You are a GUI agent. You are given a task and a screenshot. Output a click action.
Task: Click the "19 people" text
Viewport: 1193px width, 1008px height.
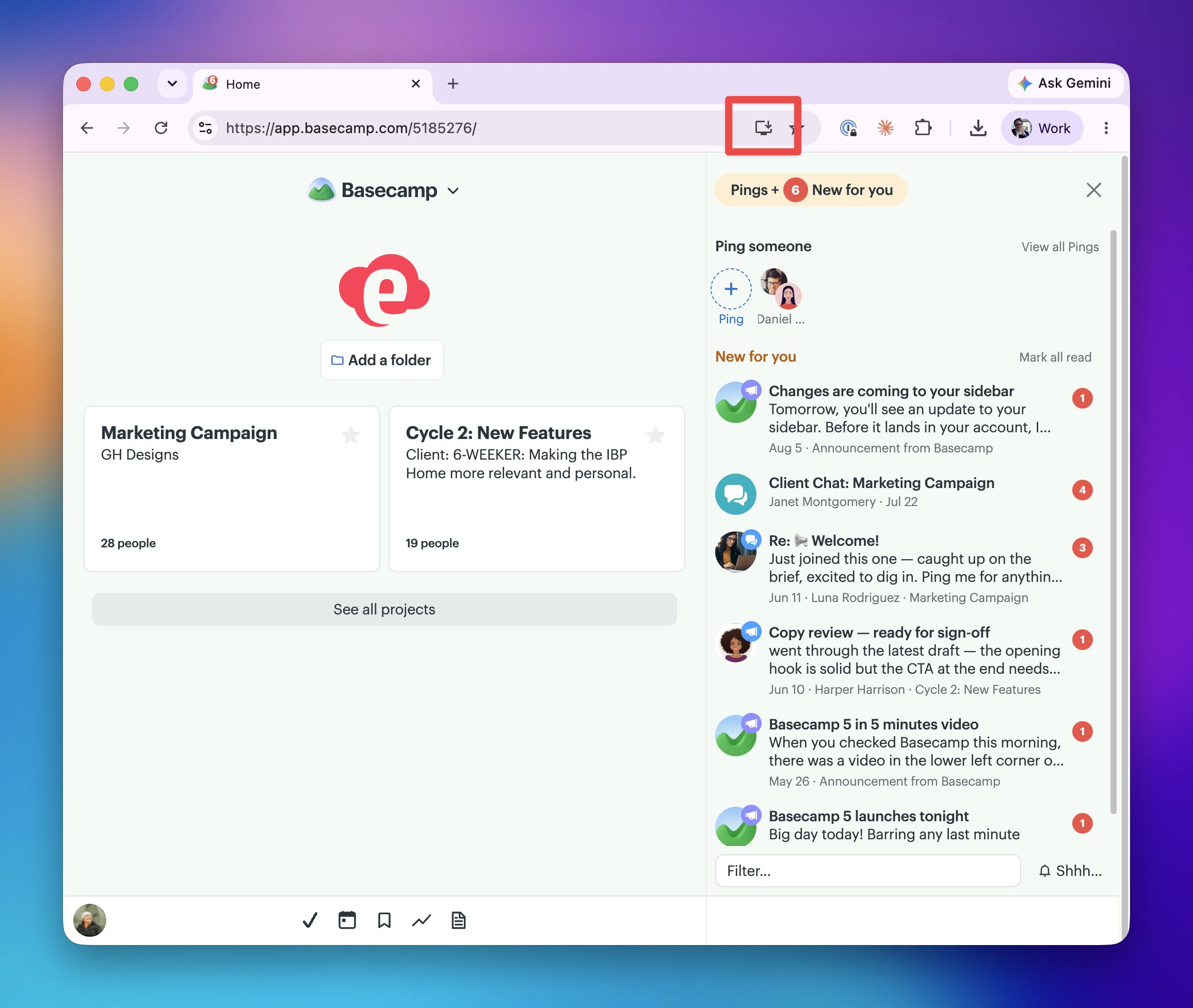pos(432,543)
